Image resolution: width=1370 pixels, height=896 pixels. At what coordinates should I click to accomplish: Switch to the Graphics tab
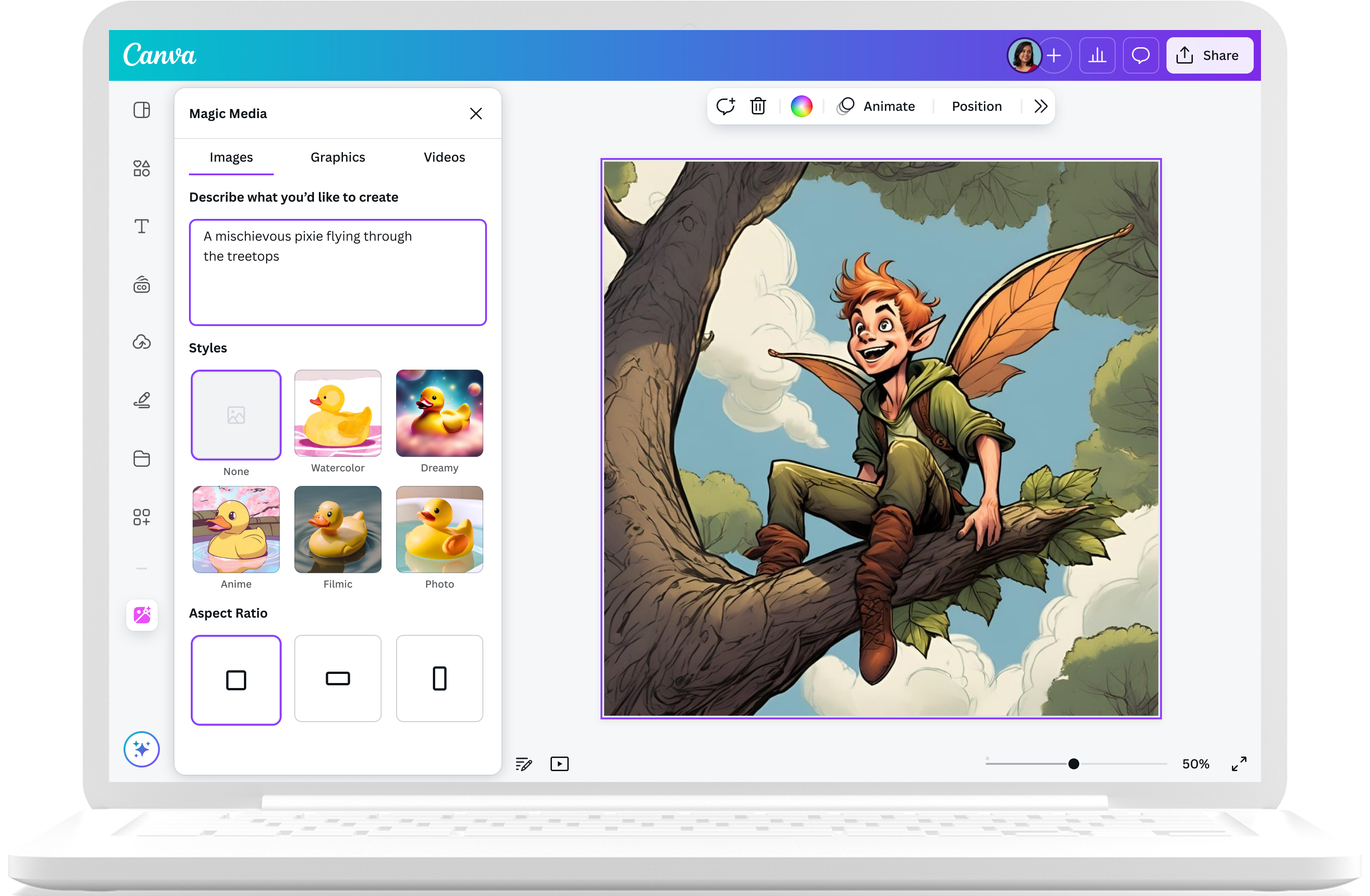[338, 157]
